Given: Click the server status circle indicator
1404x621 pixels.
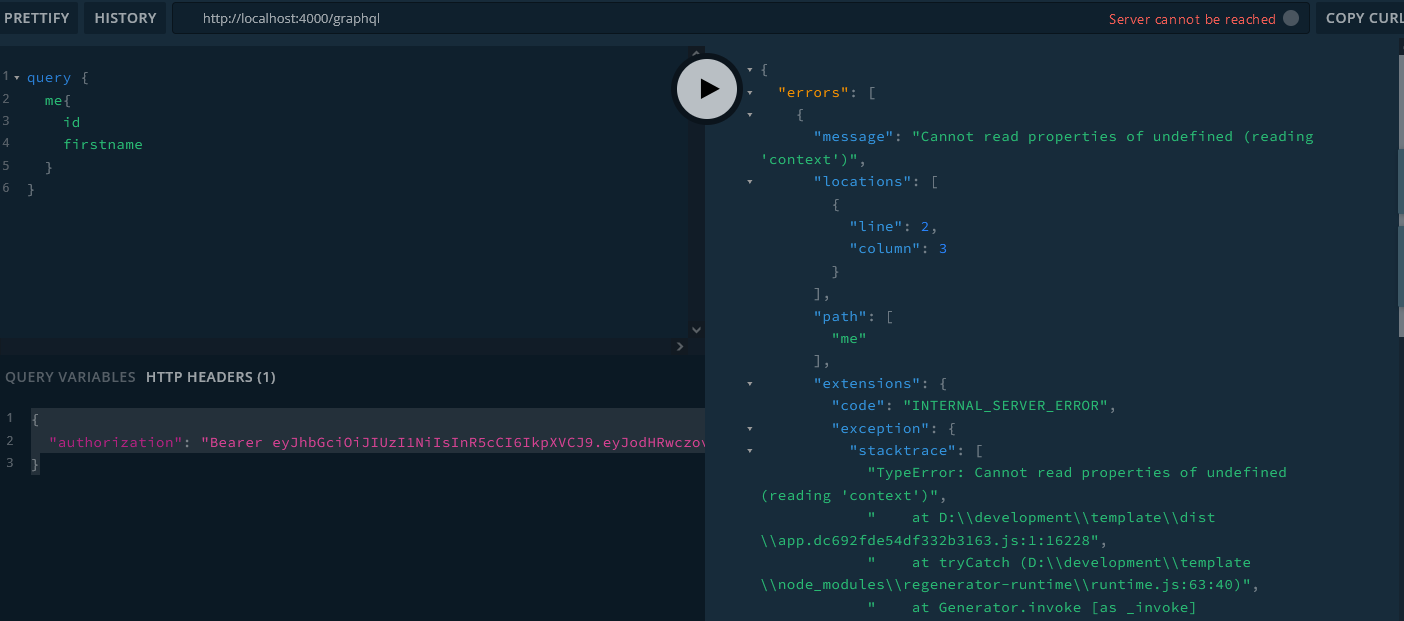Looking at the screenshot, I should click(x=1291, y=18).
